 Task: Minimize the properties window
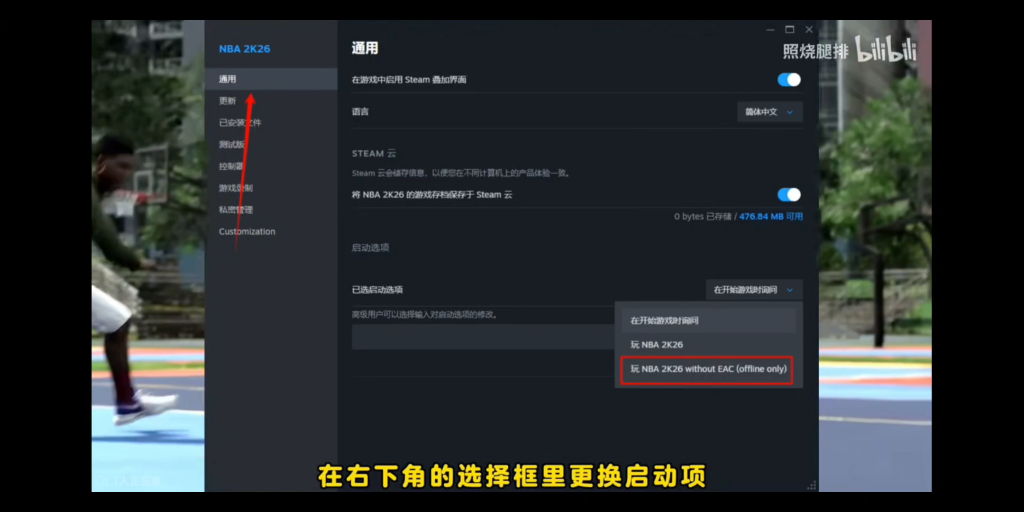click(771, 29)
